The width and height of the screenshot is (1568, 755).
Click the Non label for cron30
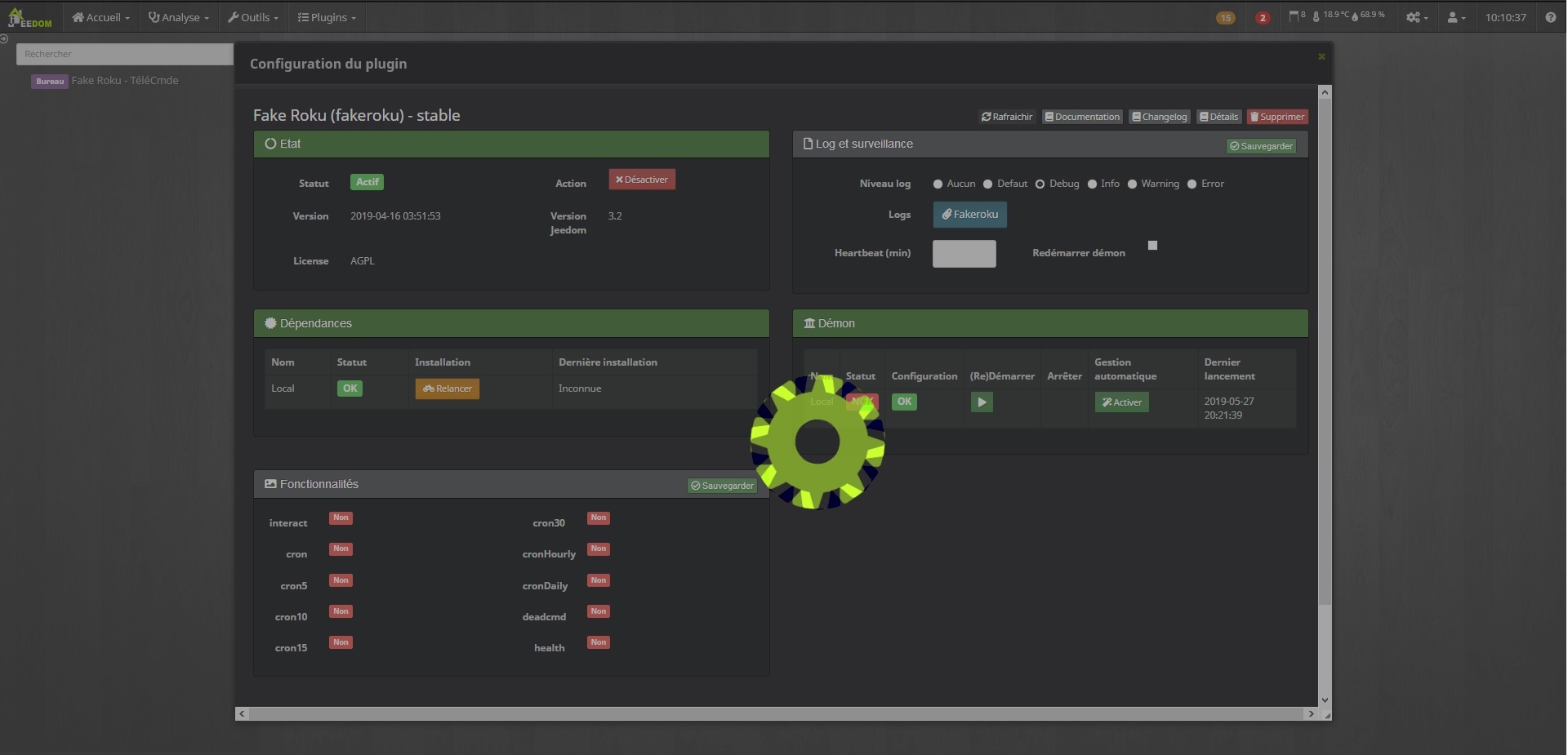(599, 517)
